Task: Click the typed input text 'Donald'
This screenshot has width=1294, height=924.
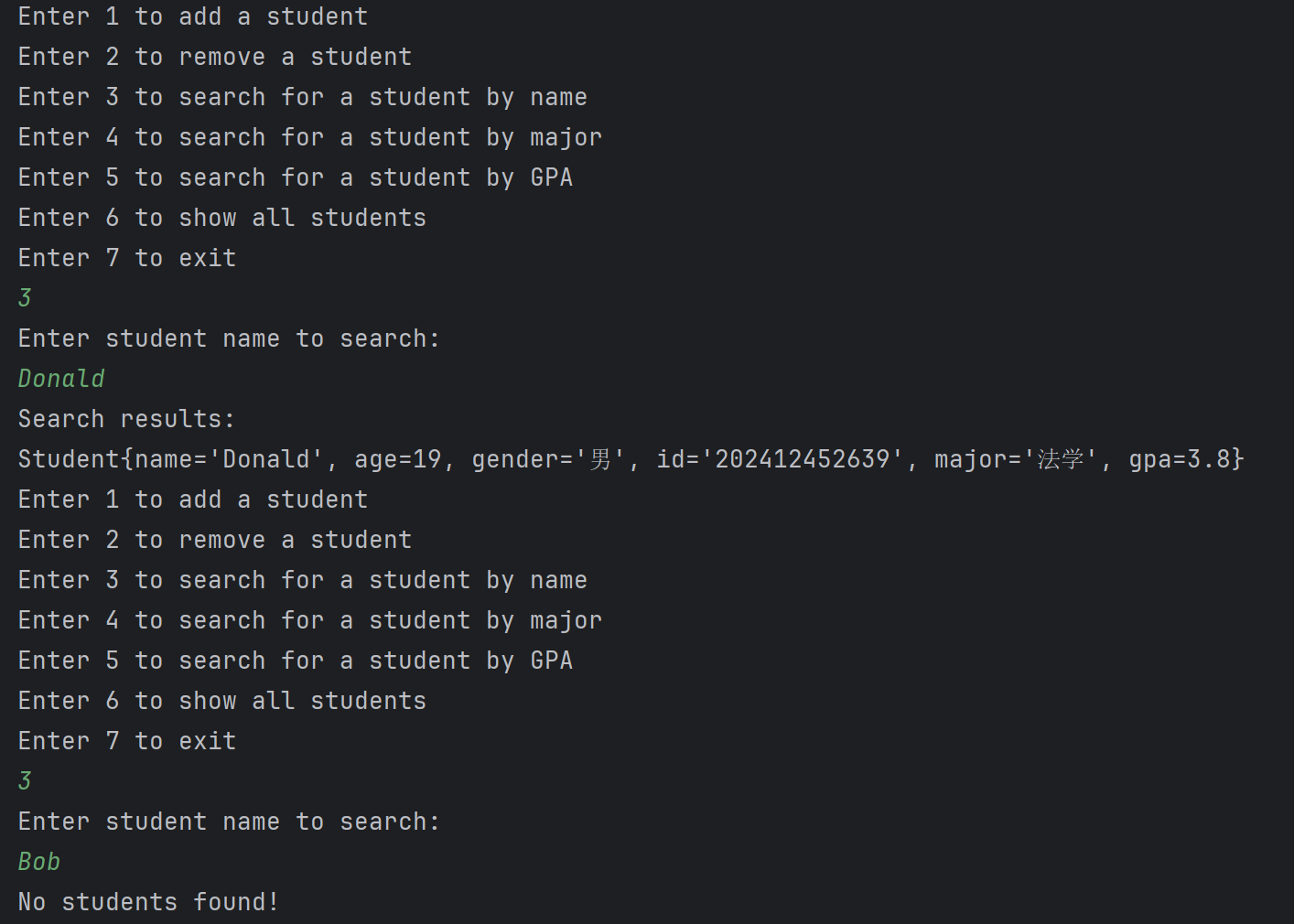Action: [61, 379]
